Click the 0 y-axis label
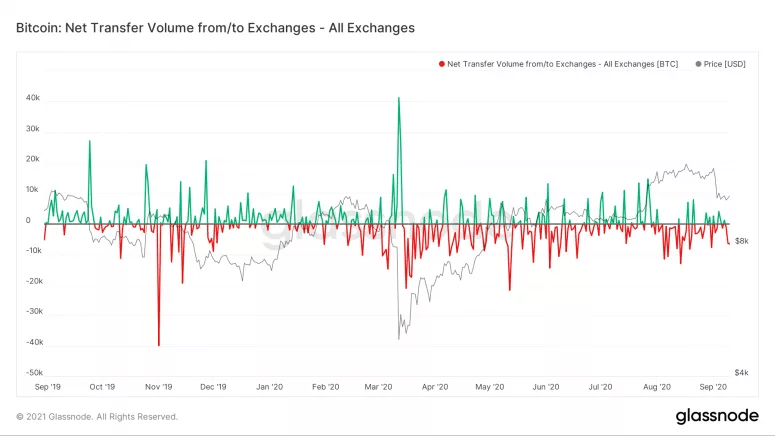This screenshot has width=775, height=436. pyautogui.click(x=28, y=220)
